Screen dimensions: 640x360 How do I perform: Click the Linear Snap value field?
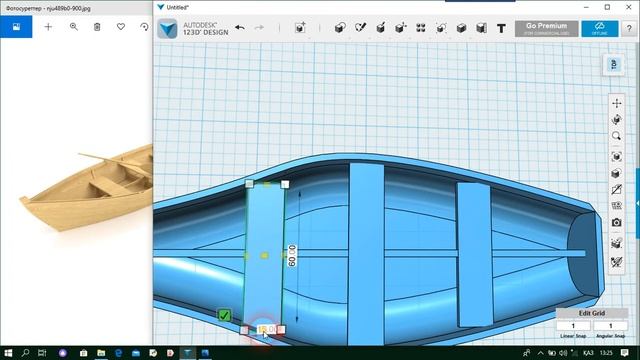pyautogui.click(x=573, y=326)
